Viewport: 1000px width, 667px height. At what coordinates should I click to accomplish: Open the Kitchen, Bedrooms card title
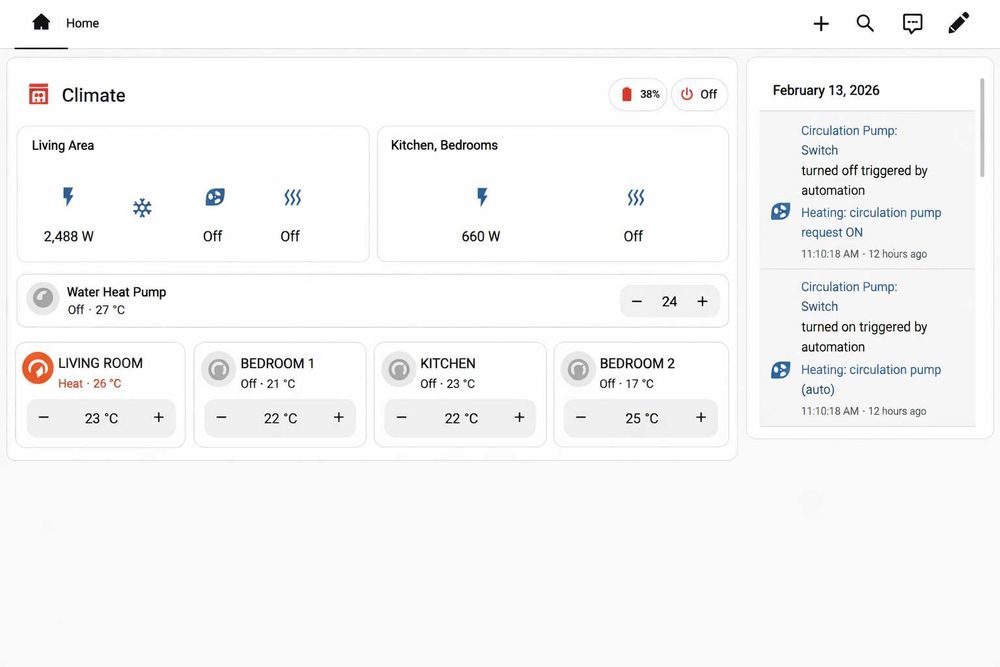pos(444,145)
